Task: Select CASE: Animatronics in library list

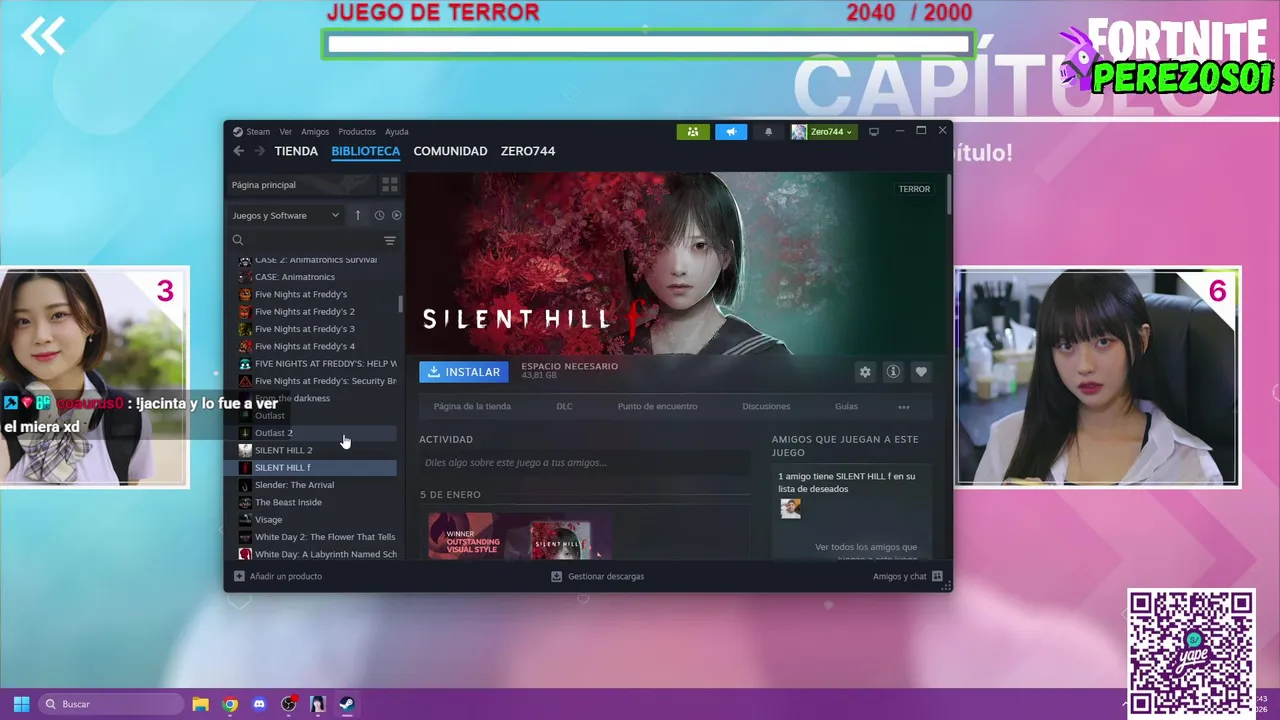Action: (x=294, y=277)
